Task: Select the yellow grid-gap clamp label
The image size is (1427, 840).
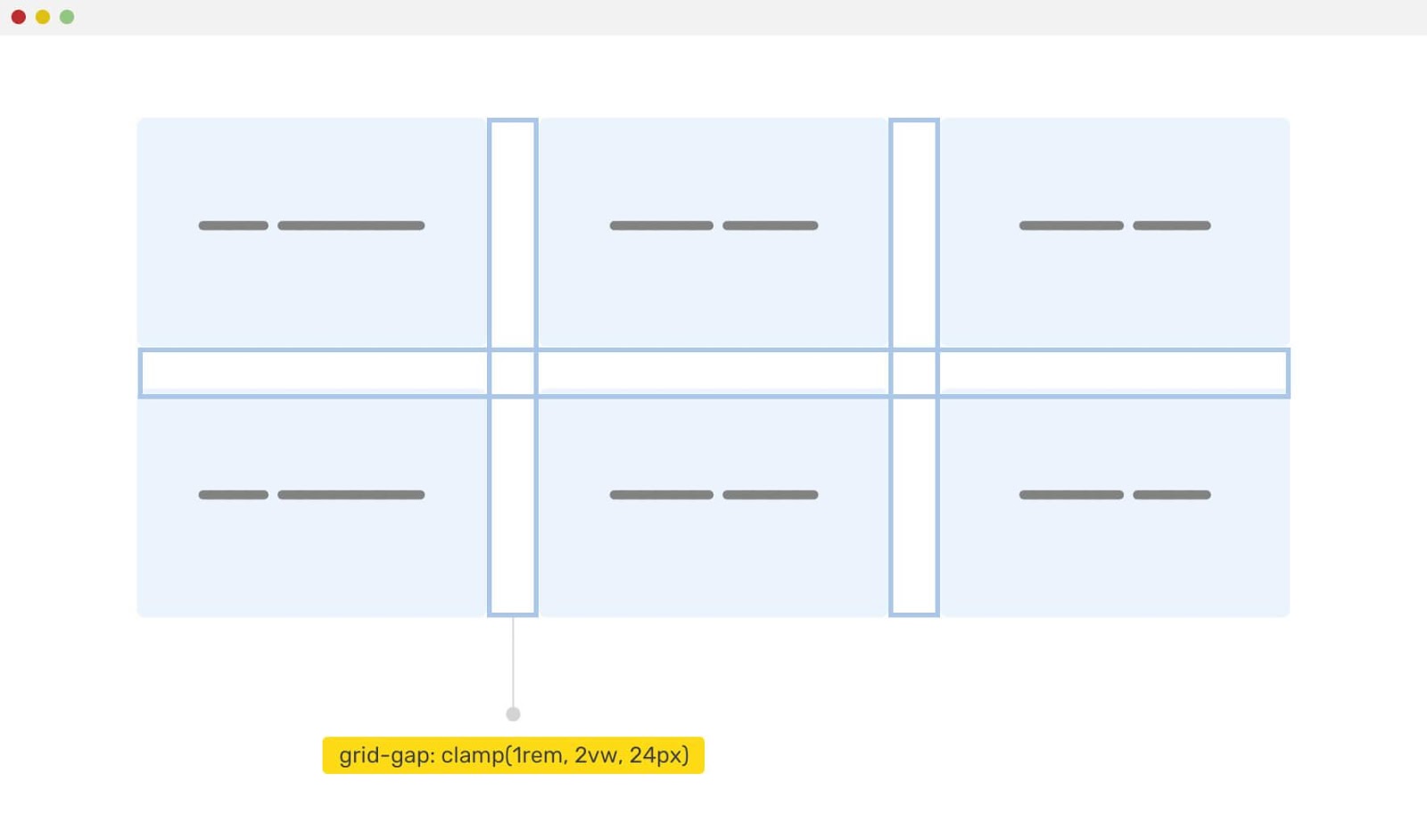Action: click(513, 755)
